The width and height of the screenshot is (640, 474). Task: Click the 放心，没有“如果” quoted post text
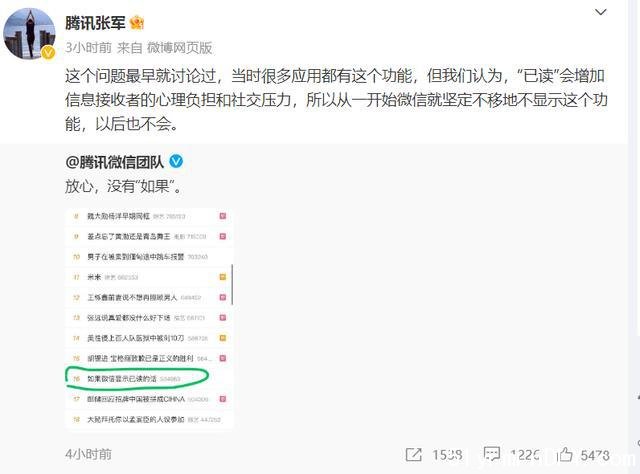[x=123, y=186]
